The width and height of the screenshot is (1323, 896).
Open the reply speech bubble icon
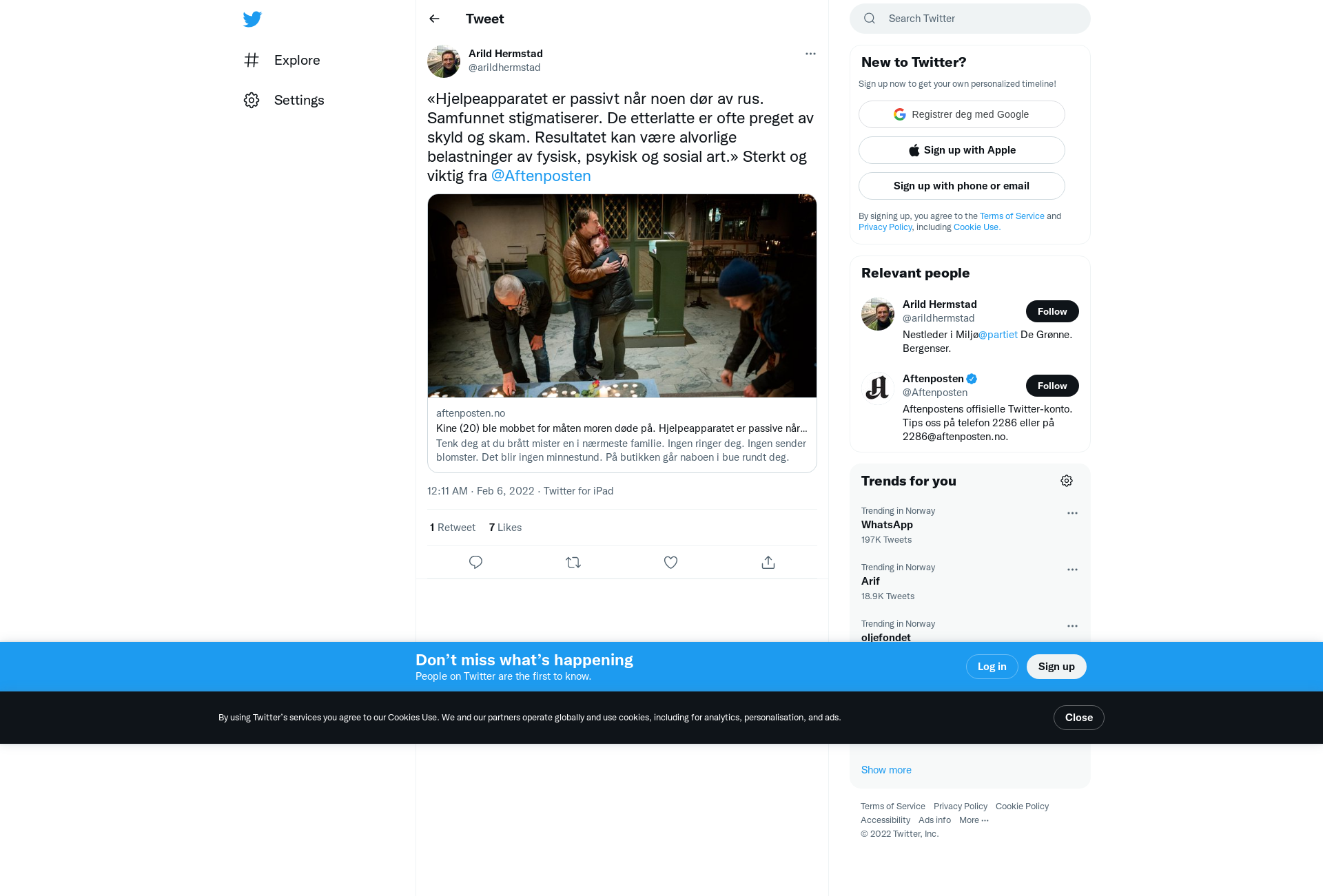(x=475, y=563)
